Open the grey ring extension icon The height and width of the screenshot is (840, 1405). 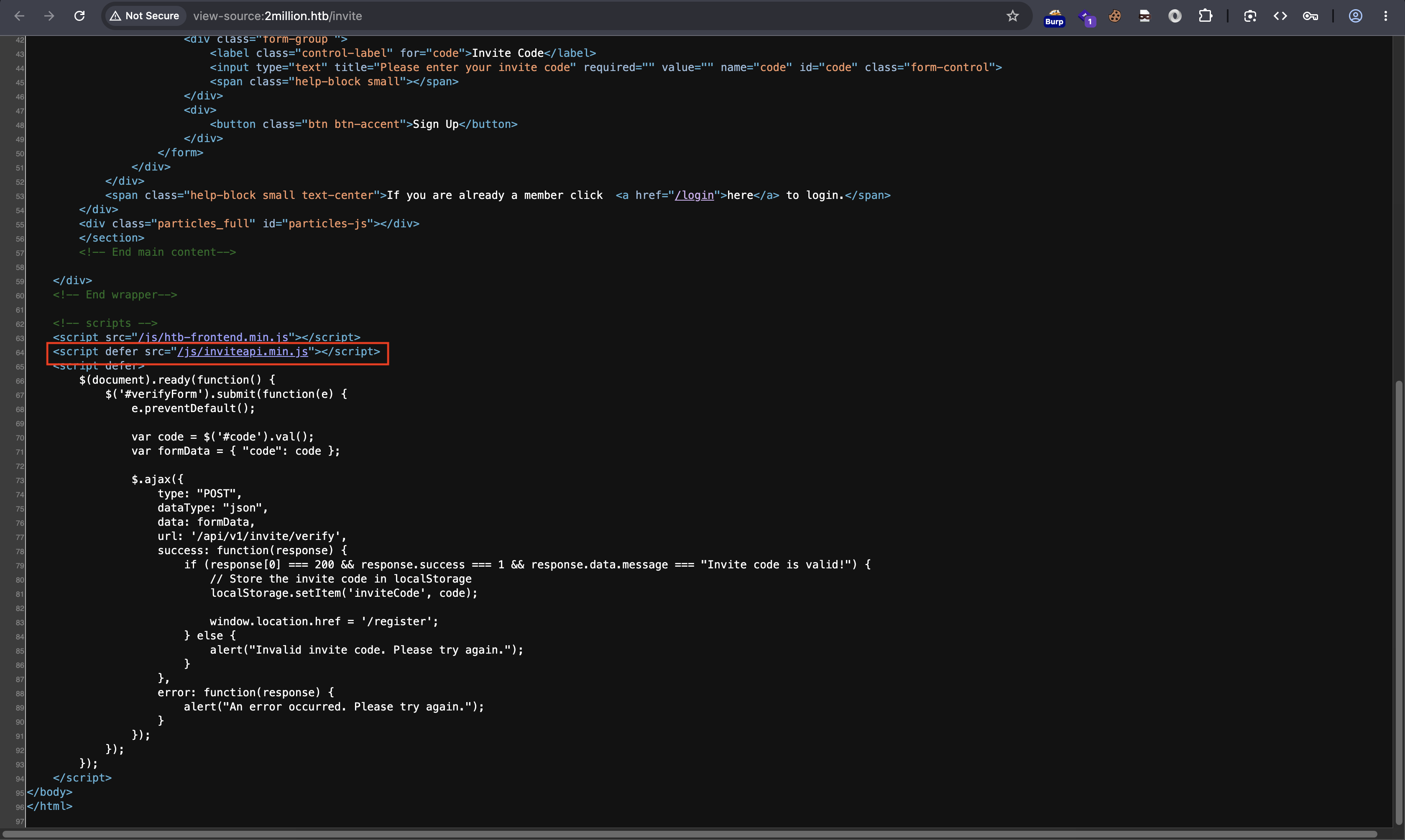(1175, 16)
